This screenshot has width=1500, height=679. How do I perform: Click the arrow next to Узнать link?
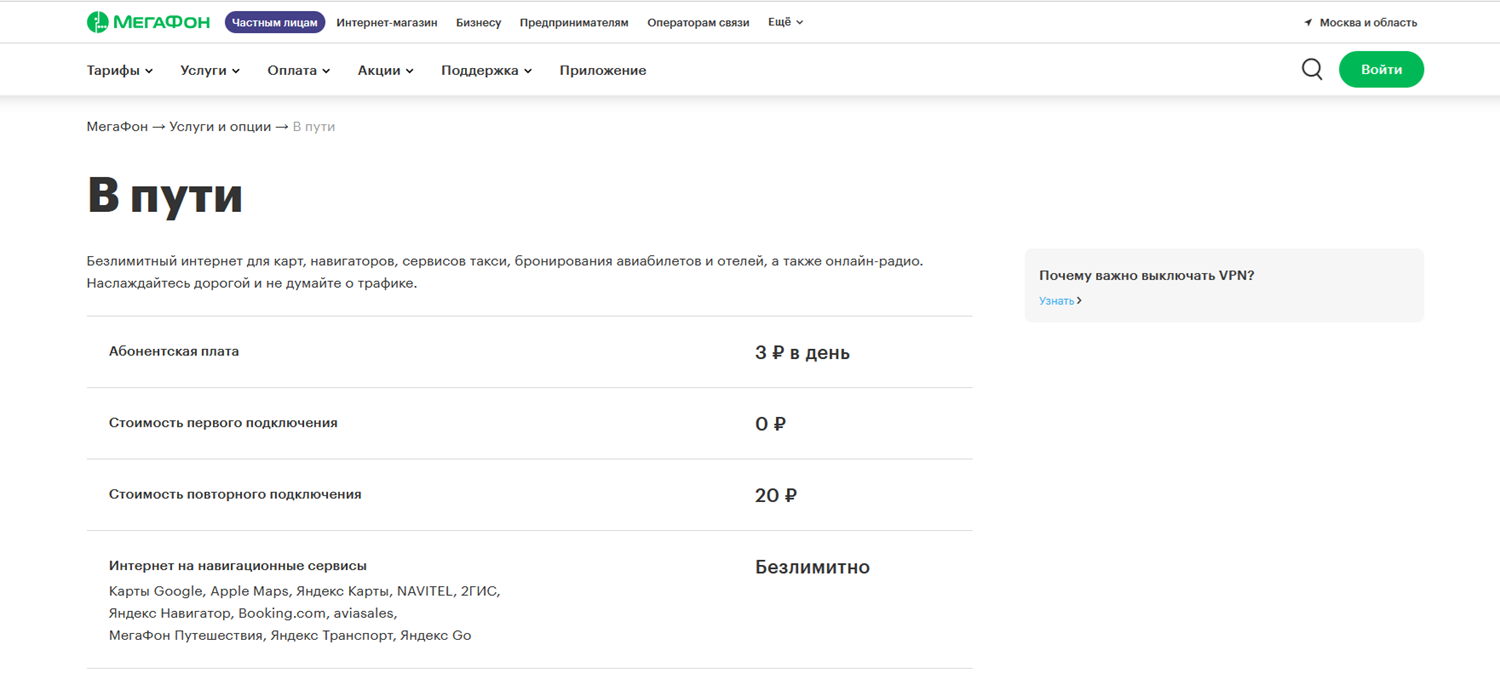pos(1079,301)
